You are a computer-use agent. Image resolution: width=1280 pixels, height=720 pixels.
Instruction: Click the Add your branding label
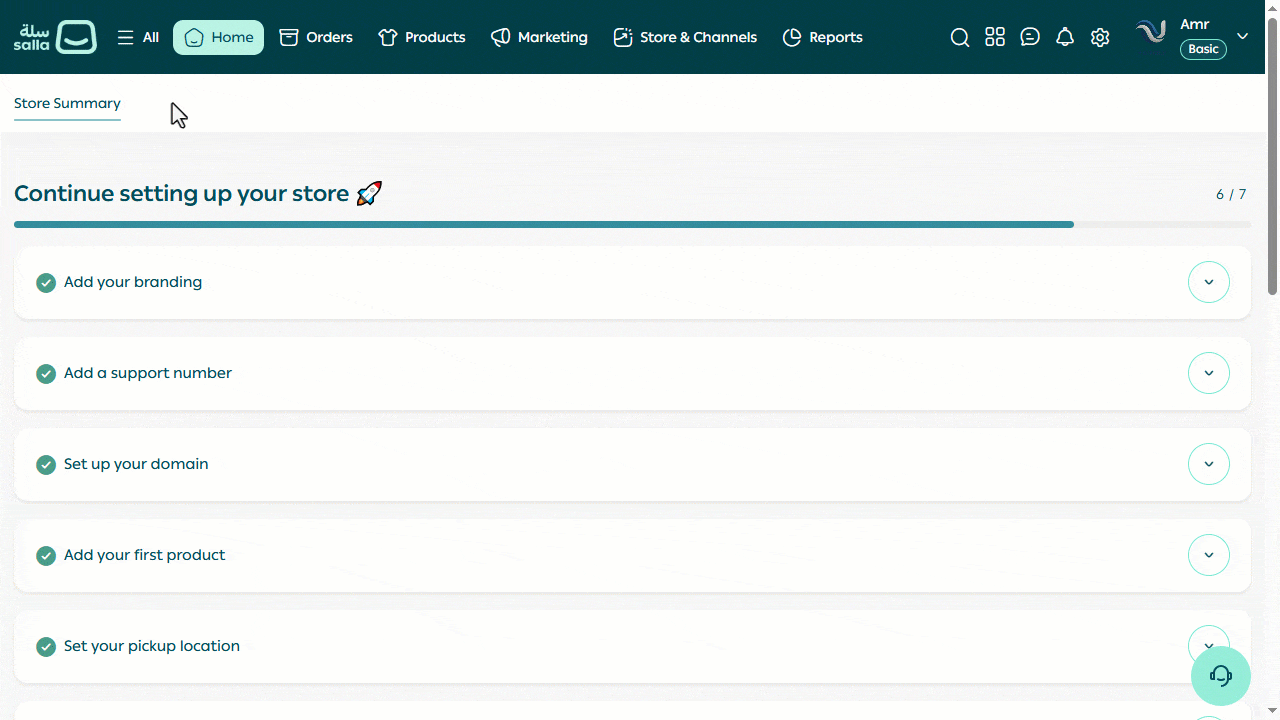coord(133,282)
